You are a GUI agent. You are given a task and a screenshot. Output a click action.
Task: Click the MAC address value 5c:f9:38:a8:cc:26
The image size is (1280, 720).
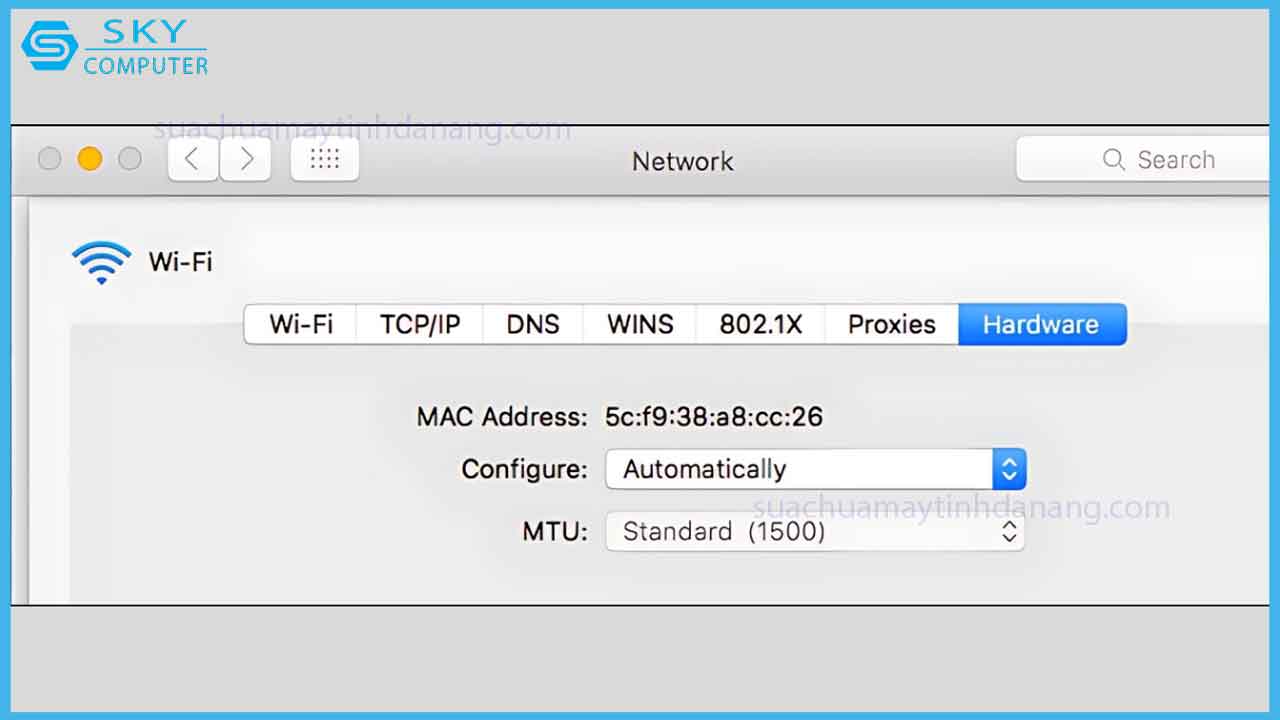(x=713, y=416)
